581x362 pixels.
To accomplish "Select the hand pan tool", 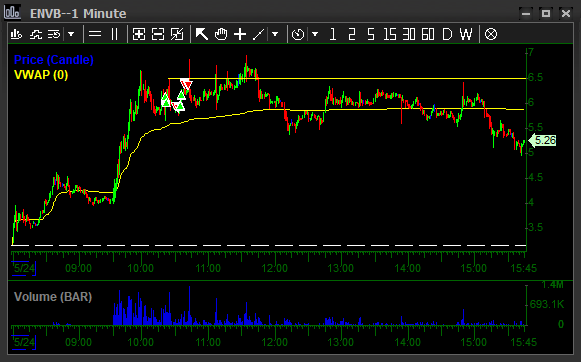I will (221, 34).
